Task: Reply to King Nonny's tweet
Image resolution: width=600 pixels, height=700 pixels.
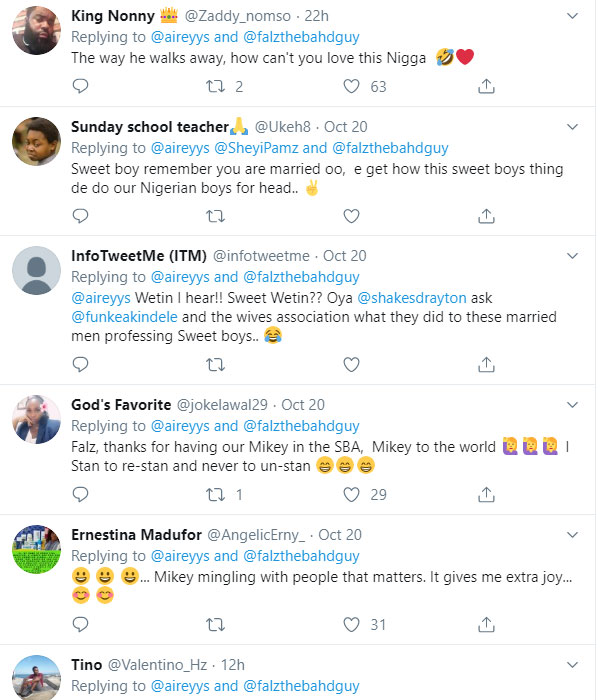Action: coord(81,87)
